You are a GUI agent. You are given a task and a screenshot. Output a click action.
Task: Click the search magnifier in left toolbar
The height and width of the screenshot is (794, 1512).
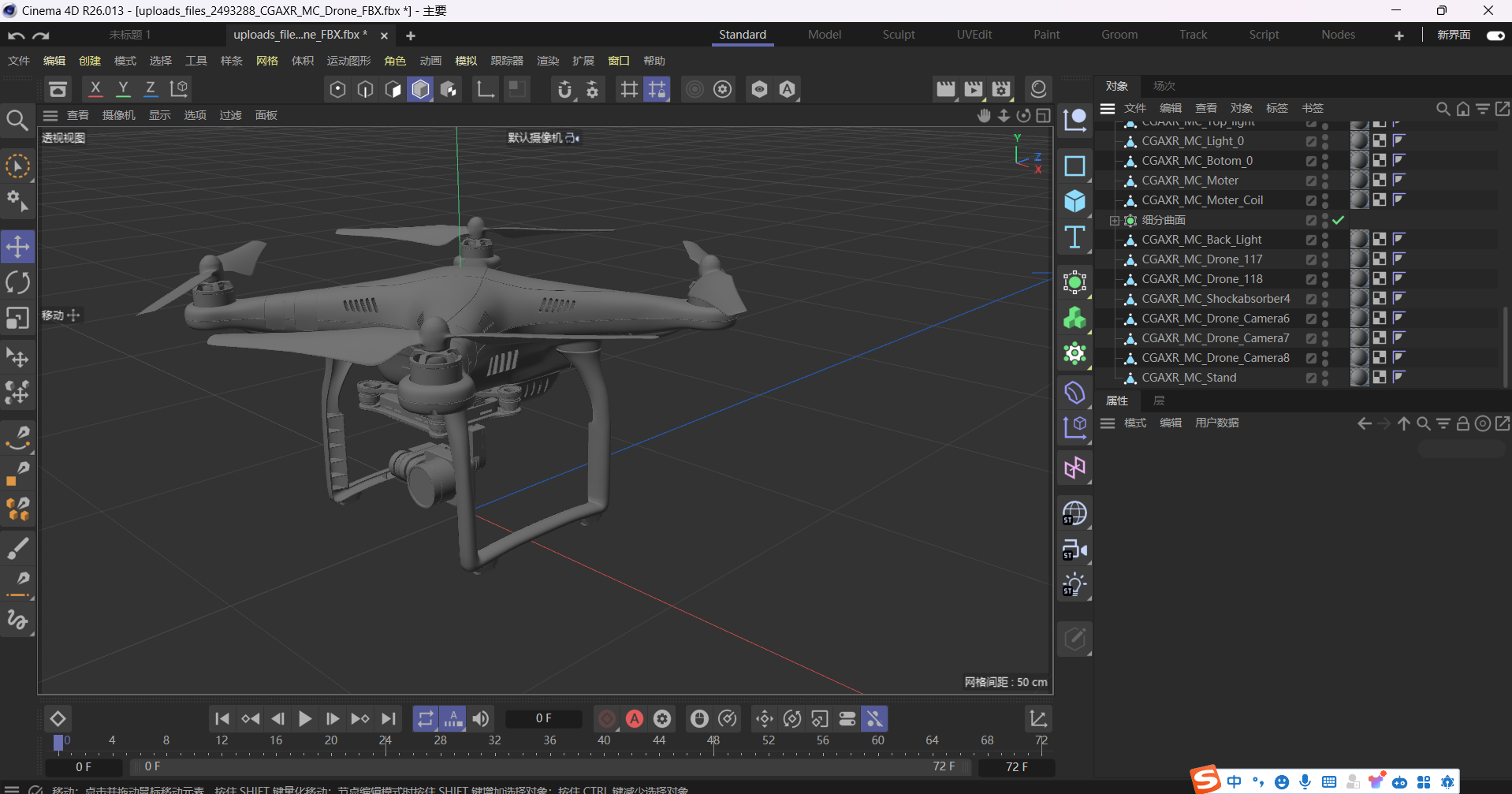(17, 120)
